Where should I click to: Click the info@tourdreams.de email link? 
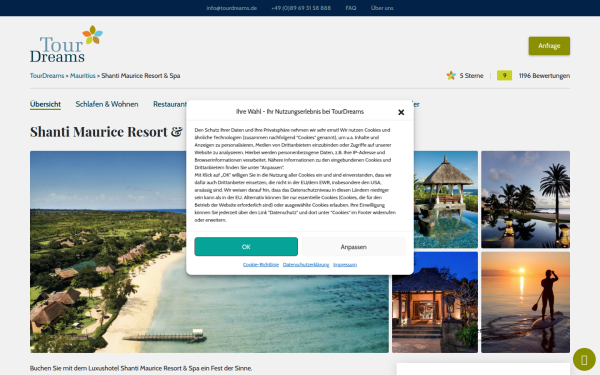(x=232, y=8)
